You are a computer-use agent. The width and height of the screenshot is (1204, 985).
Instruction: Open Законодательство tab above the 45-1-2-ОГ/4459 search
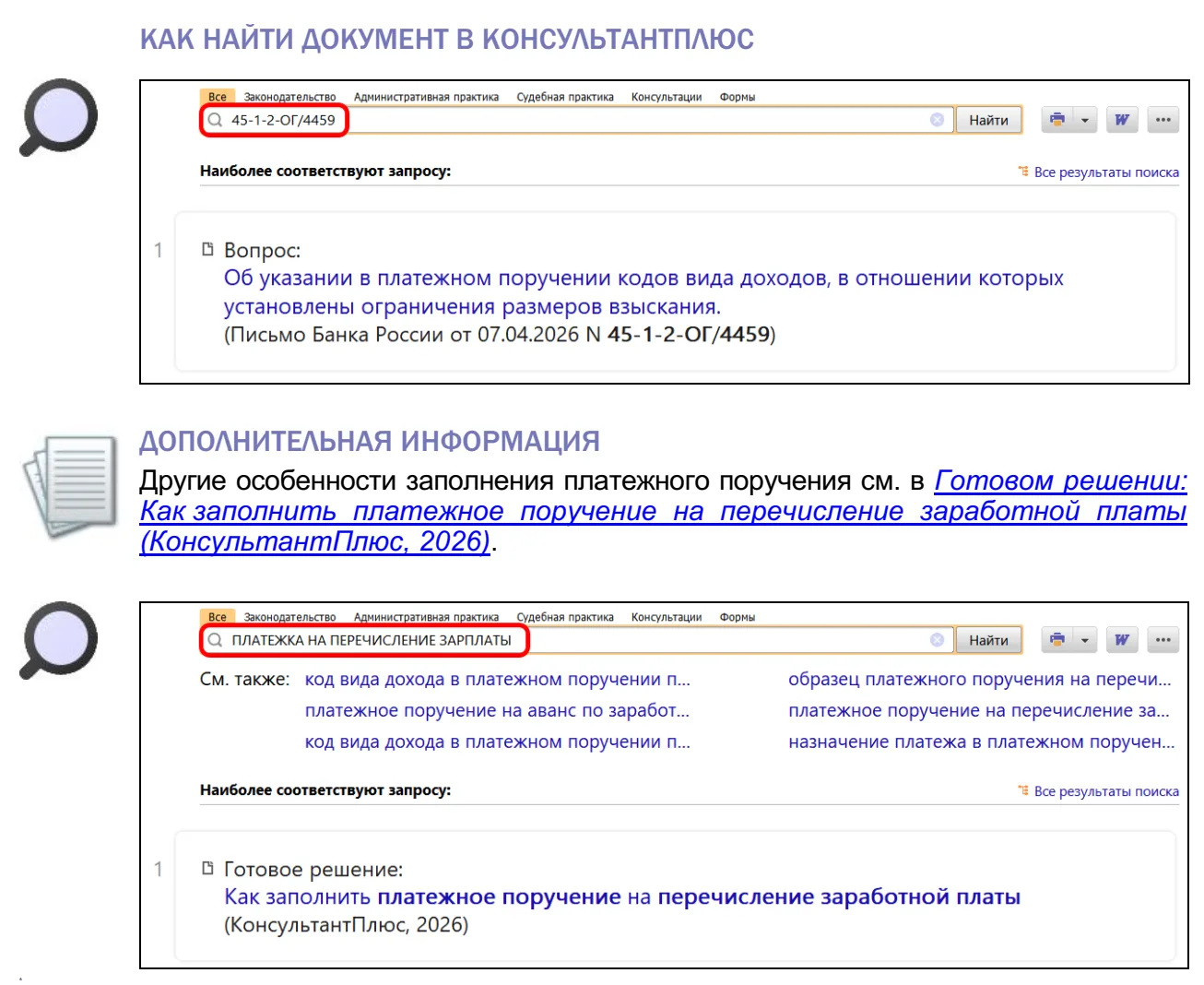(289, 97)
